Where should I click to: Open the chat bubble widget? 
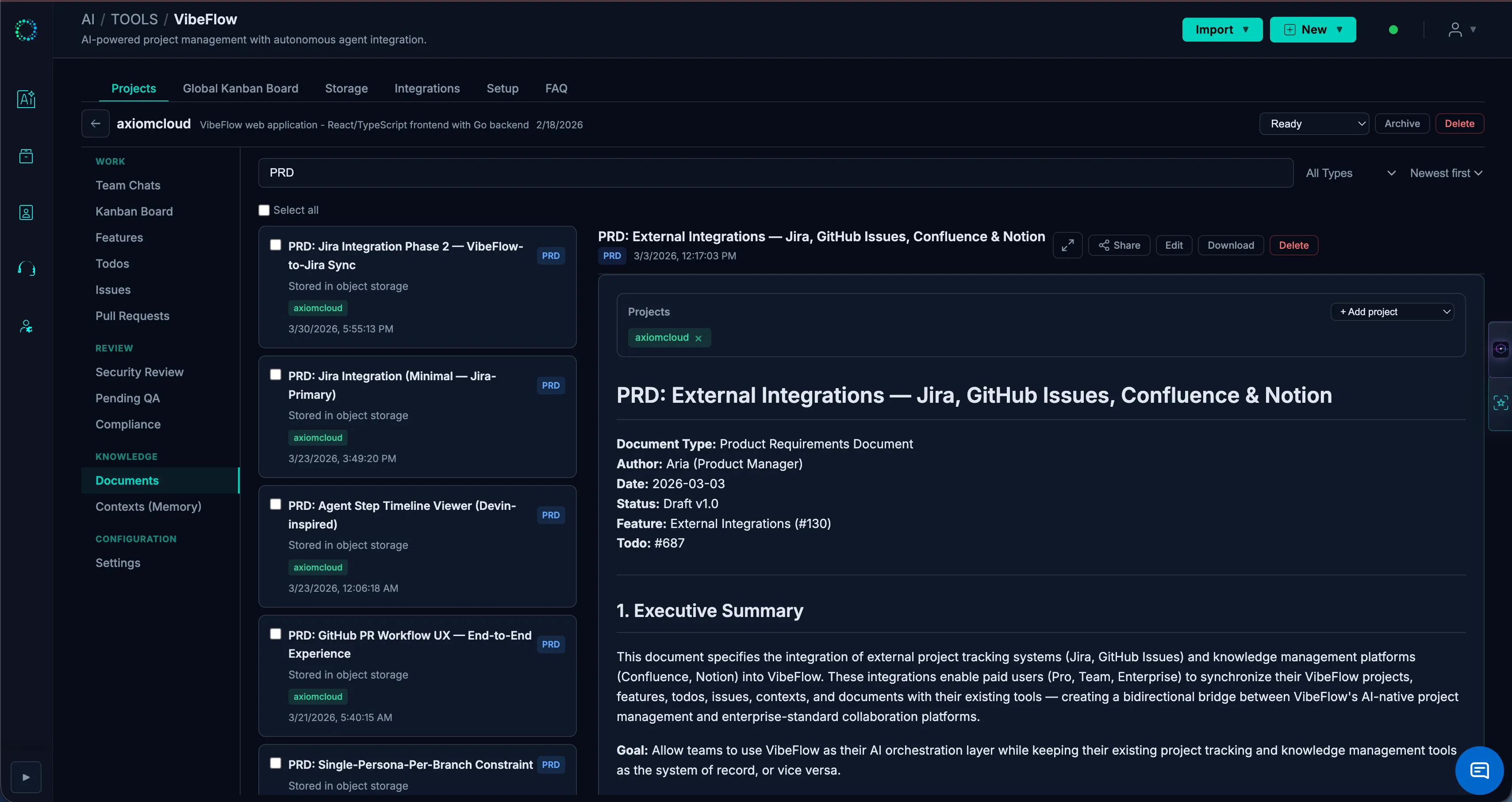coord(1479,770)
